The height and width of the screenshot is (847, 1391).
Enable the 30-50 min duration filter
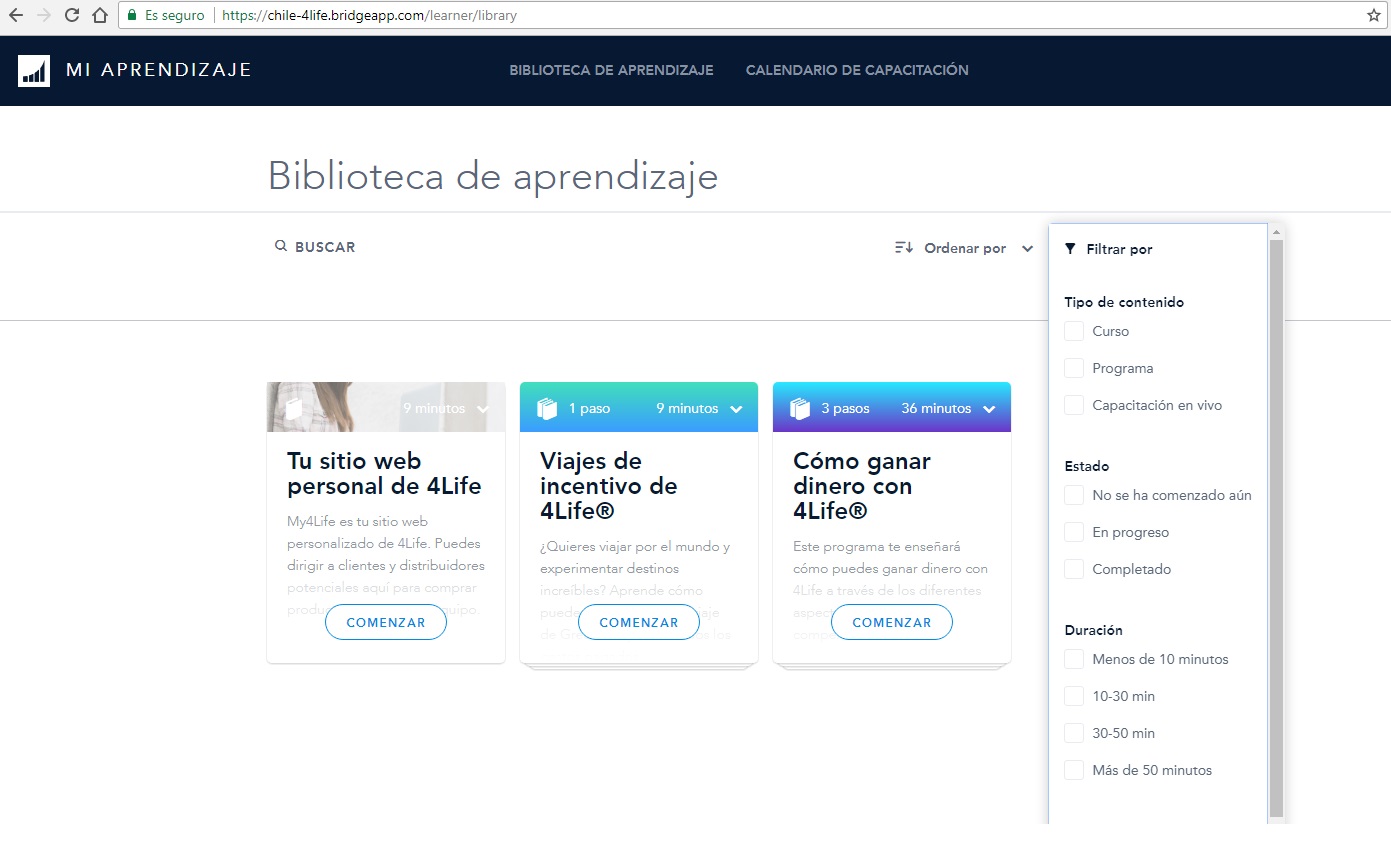(1074, 733)
